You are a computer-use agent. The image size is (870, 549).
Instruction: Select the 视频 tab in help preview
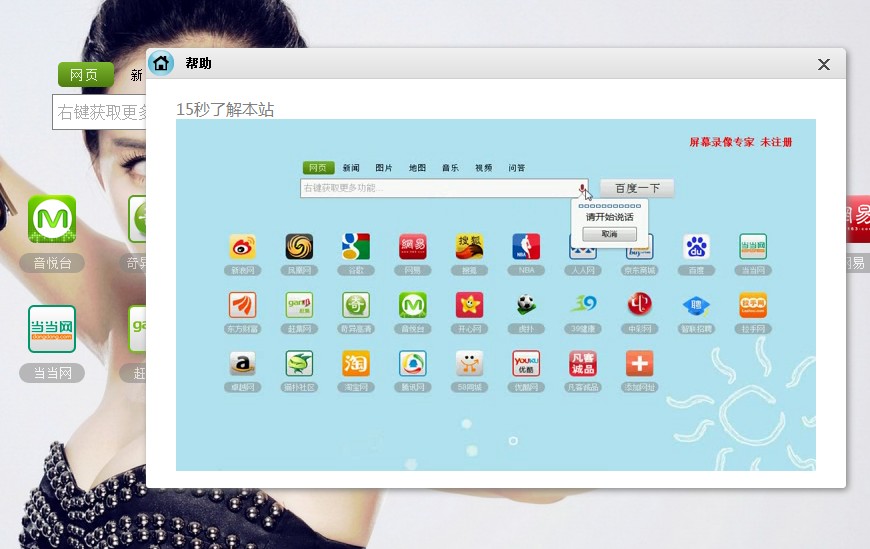483,168
